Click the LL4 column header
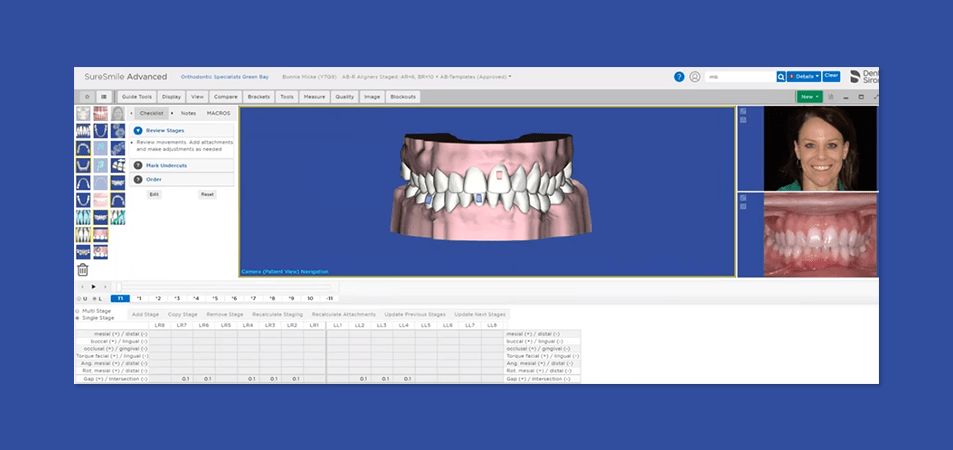 (404, 325)
